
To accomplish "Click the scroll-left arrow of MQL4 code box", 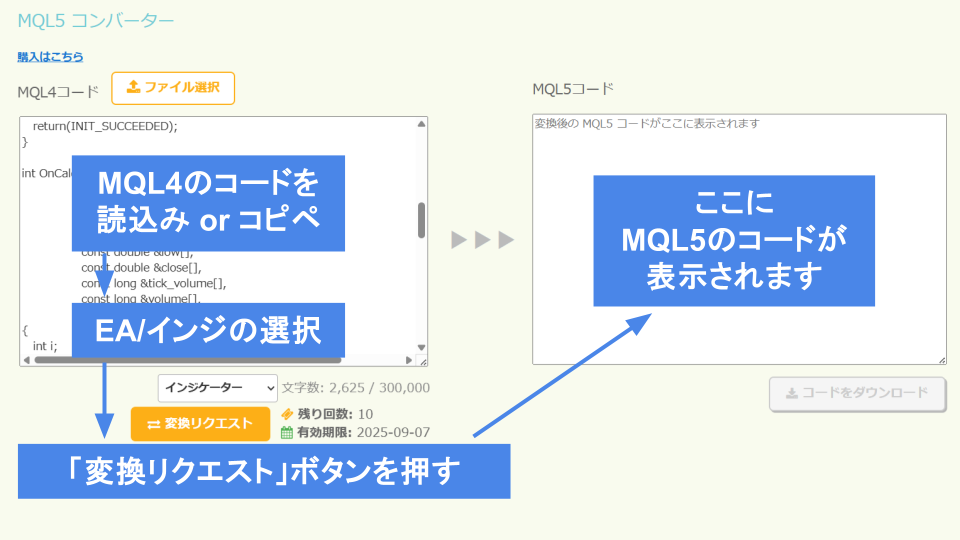I will (26, 360).
